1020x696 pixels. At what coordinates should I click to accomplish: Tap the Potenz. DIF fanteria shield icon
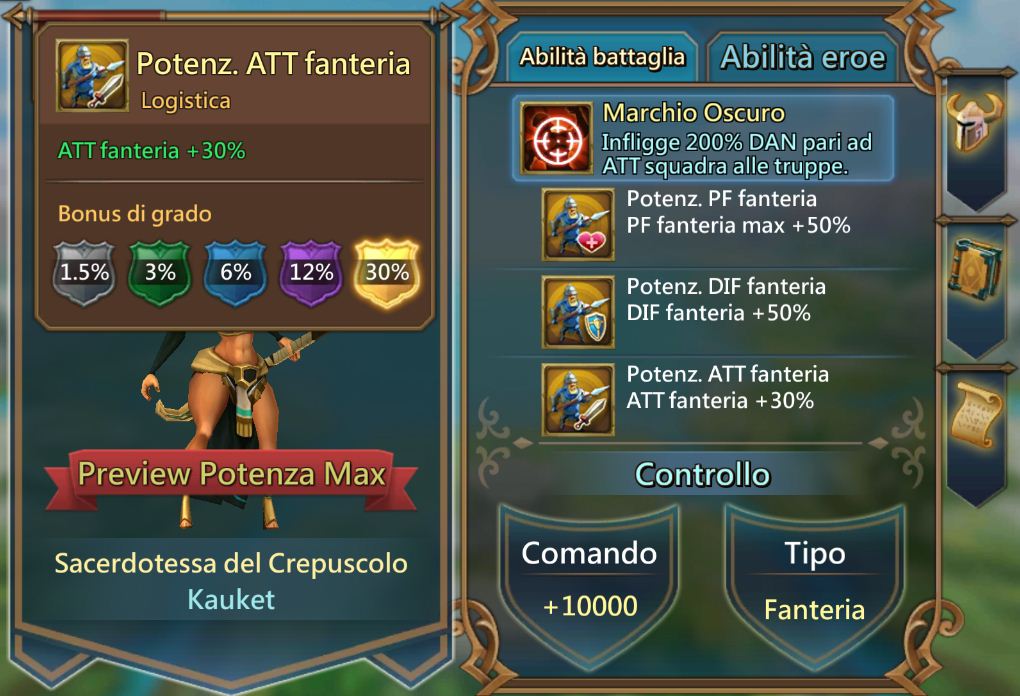[x=578, y=312]
